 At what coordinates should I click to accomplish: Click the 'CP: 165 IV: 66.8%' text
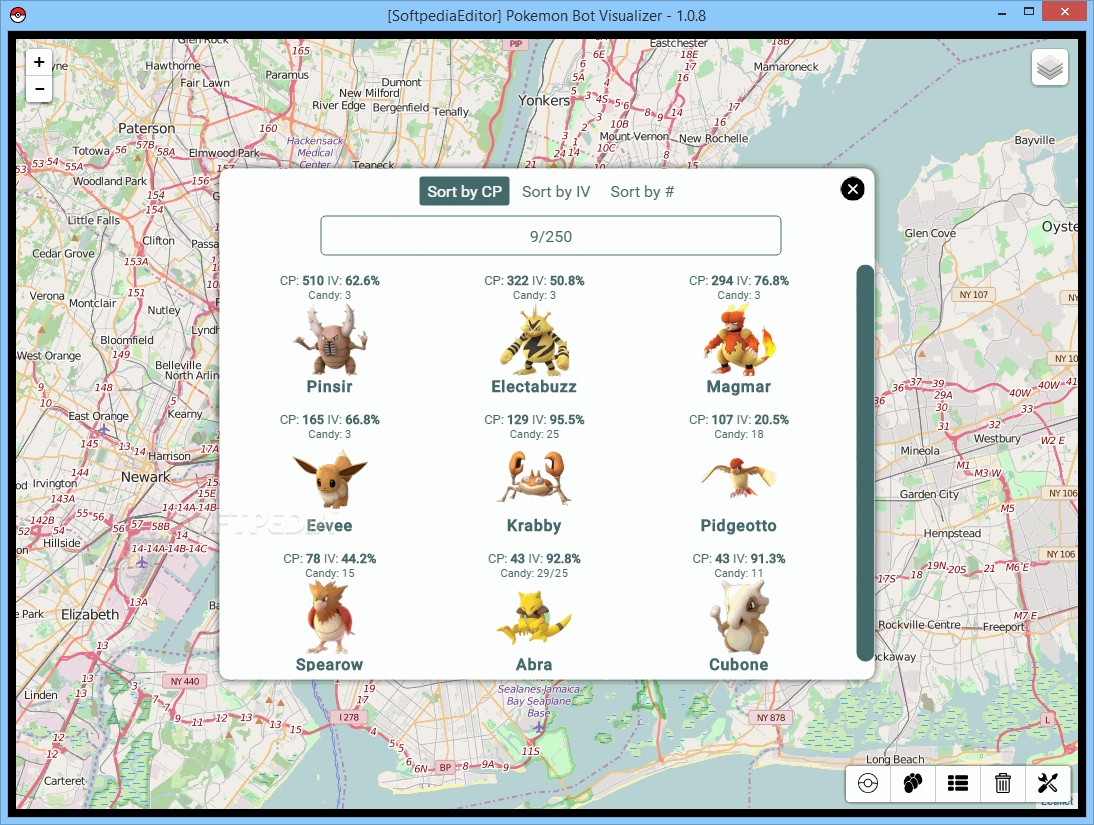tap(329, 419)
